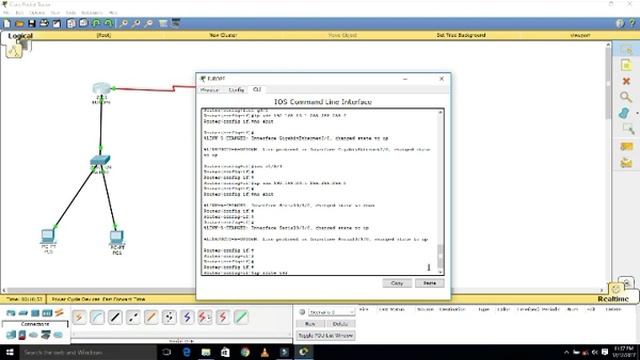Image resolution: width=640 pixels, height=360 pixels.
Task: Open Microsoft Edge from the taskbar
Action: [186, 352]
